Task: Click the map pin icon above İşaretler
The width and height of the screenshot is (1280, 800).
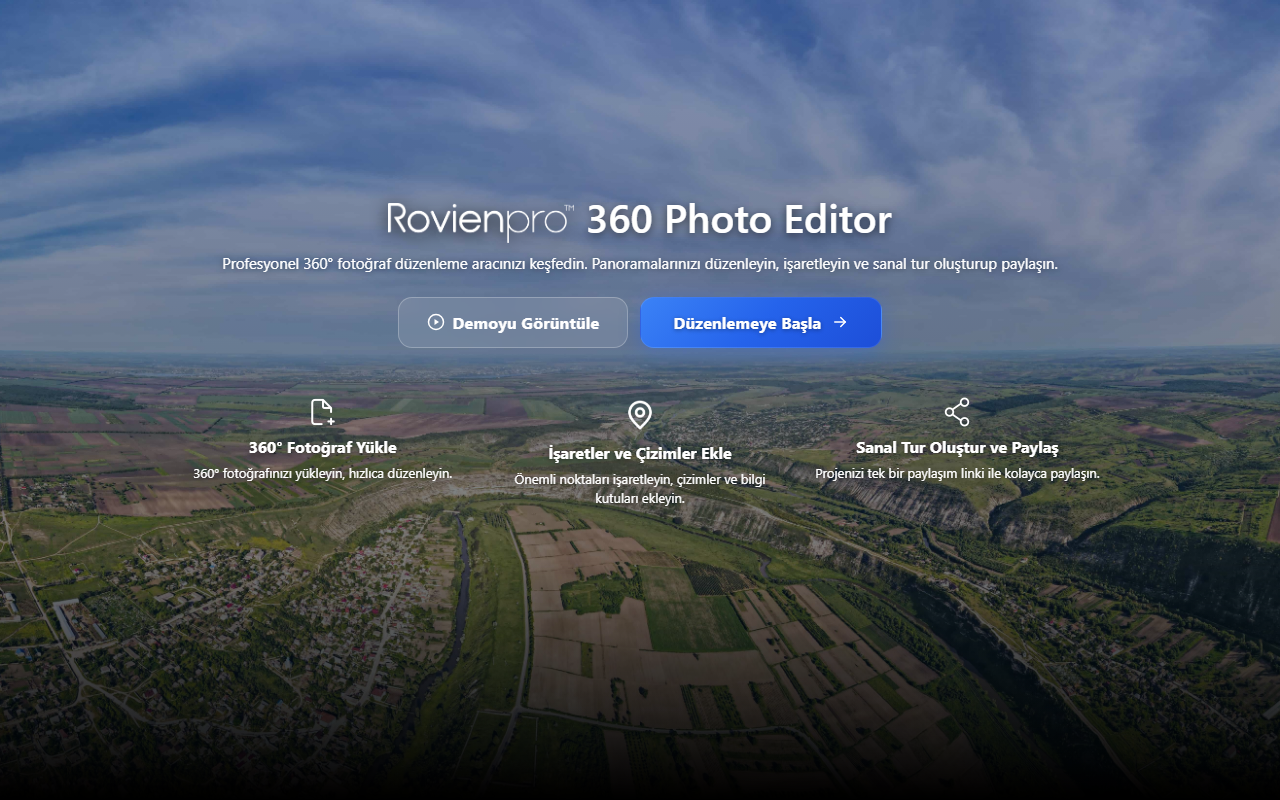Action: coord(640,415)
